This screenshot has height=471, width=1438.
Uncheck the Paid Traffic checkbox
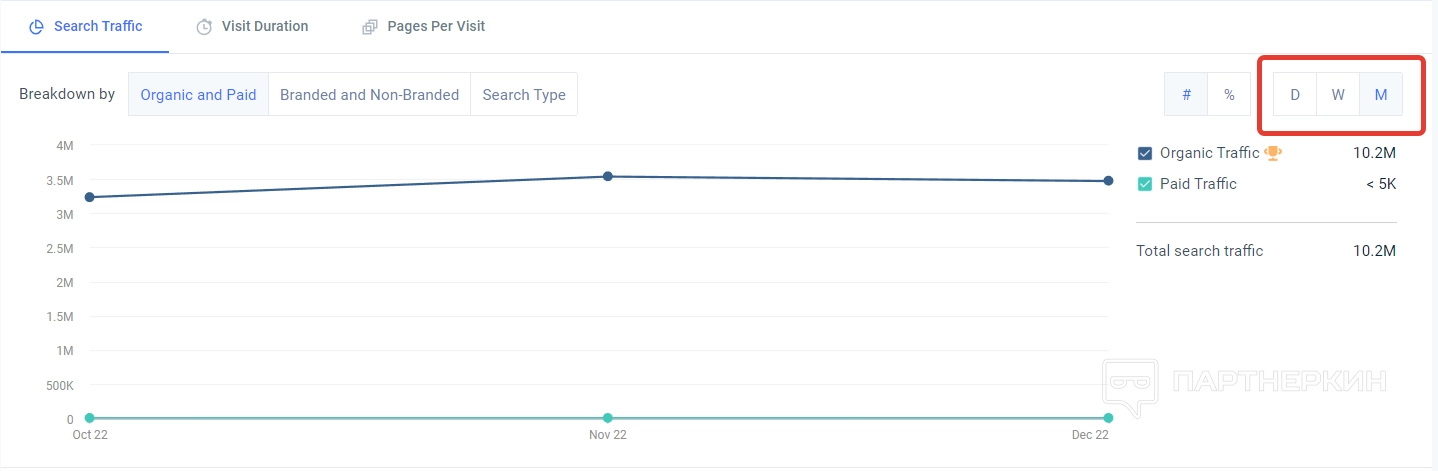[x=1145, y=184]
